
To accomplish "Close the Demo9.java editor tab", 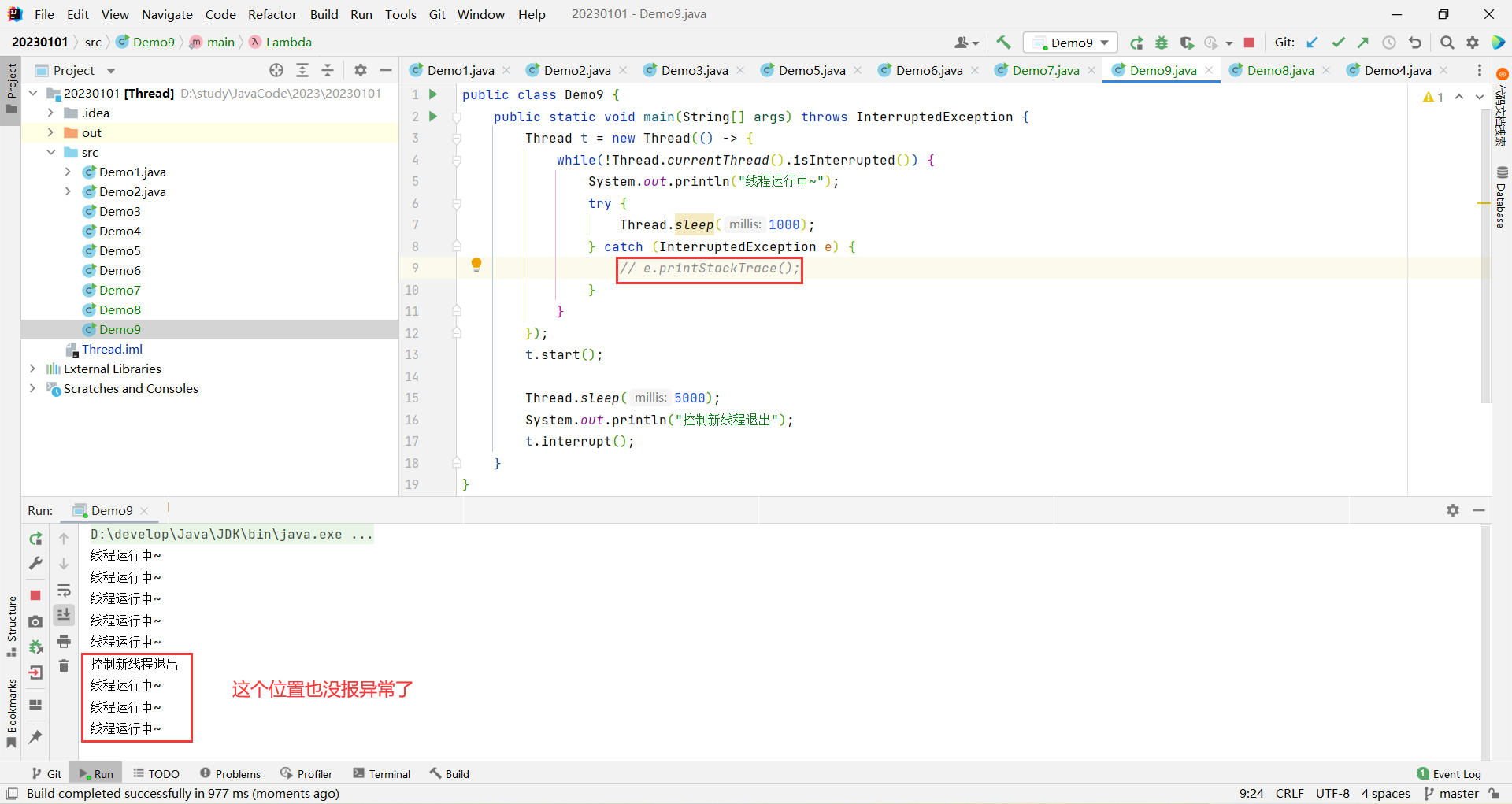I will 1209,70.
